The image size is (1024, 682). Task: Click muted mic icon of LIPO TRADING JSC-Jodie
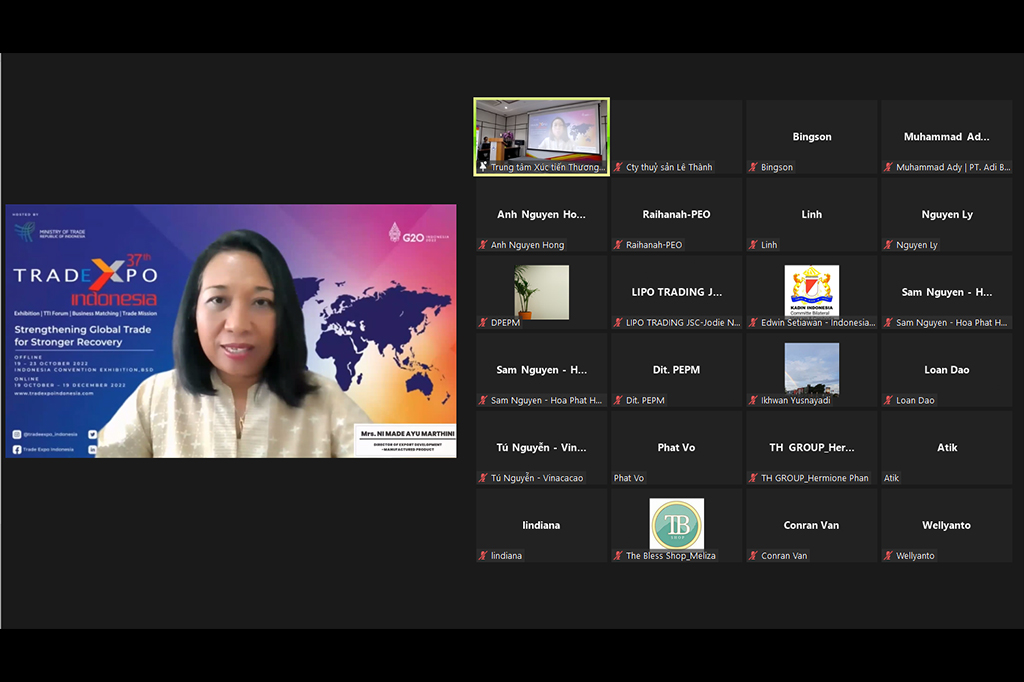click(618, 323)
